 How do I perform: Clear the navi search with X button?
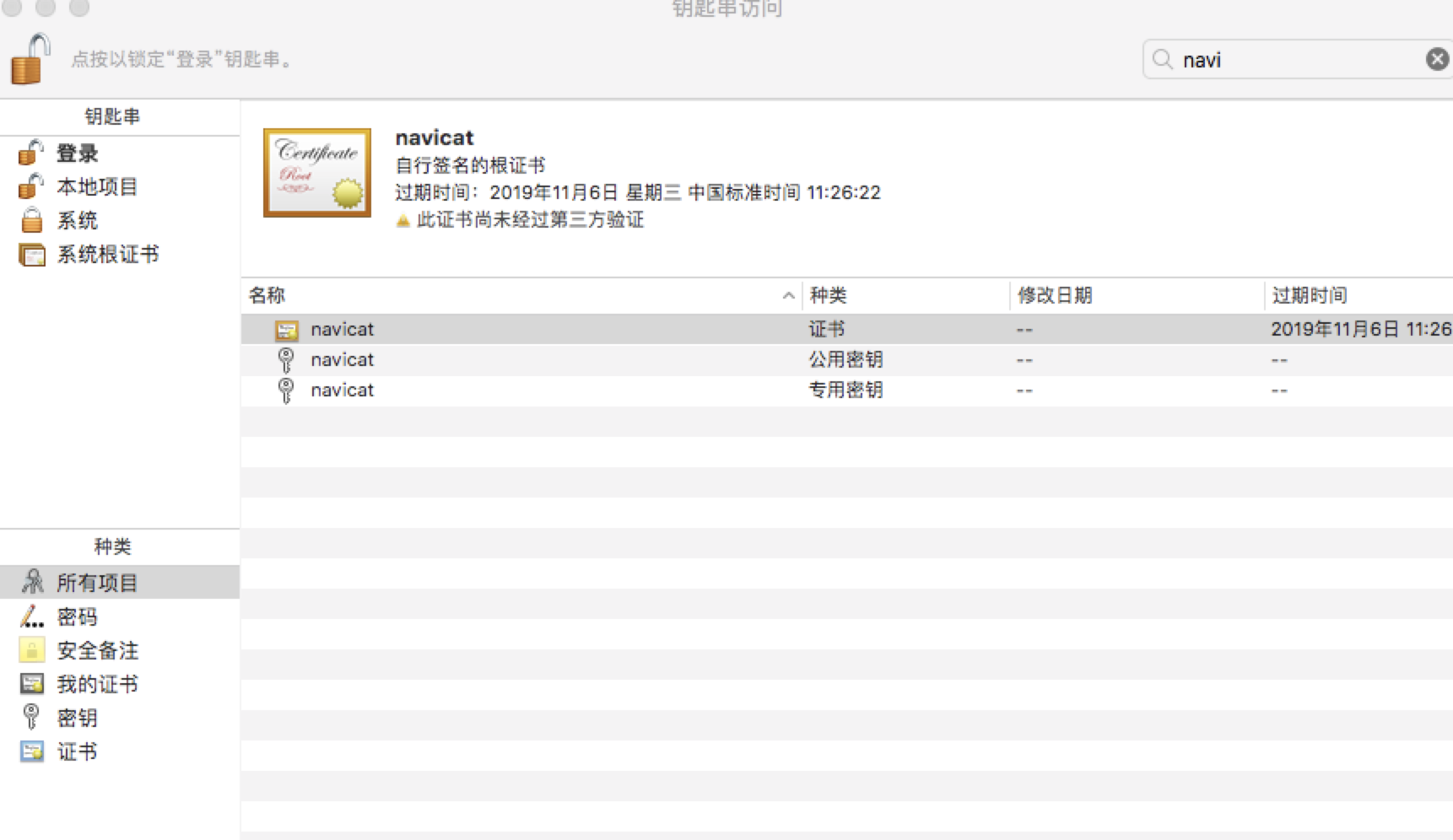pyautogui.click(x=1437, y=59)
